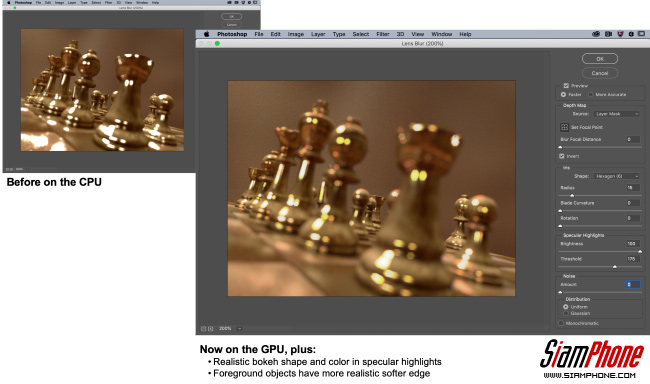Viewport: 650px width, 384px height.
Task: Open the Type menu in the large window
Action: (339, 34)
